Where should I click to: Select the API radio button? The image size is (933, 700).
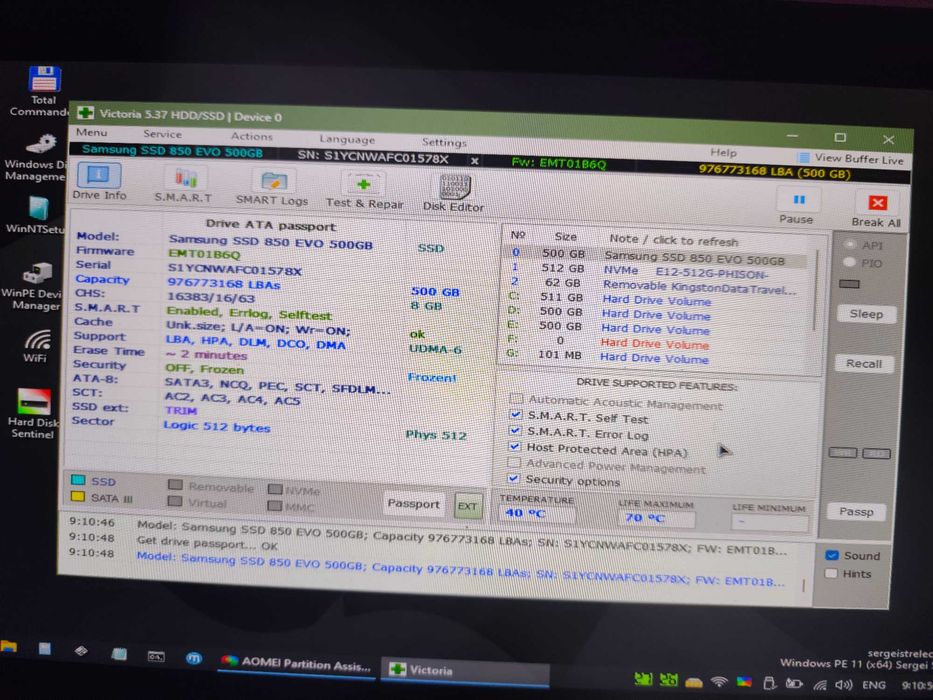851,245
